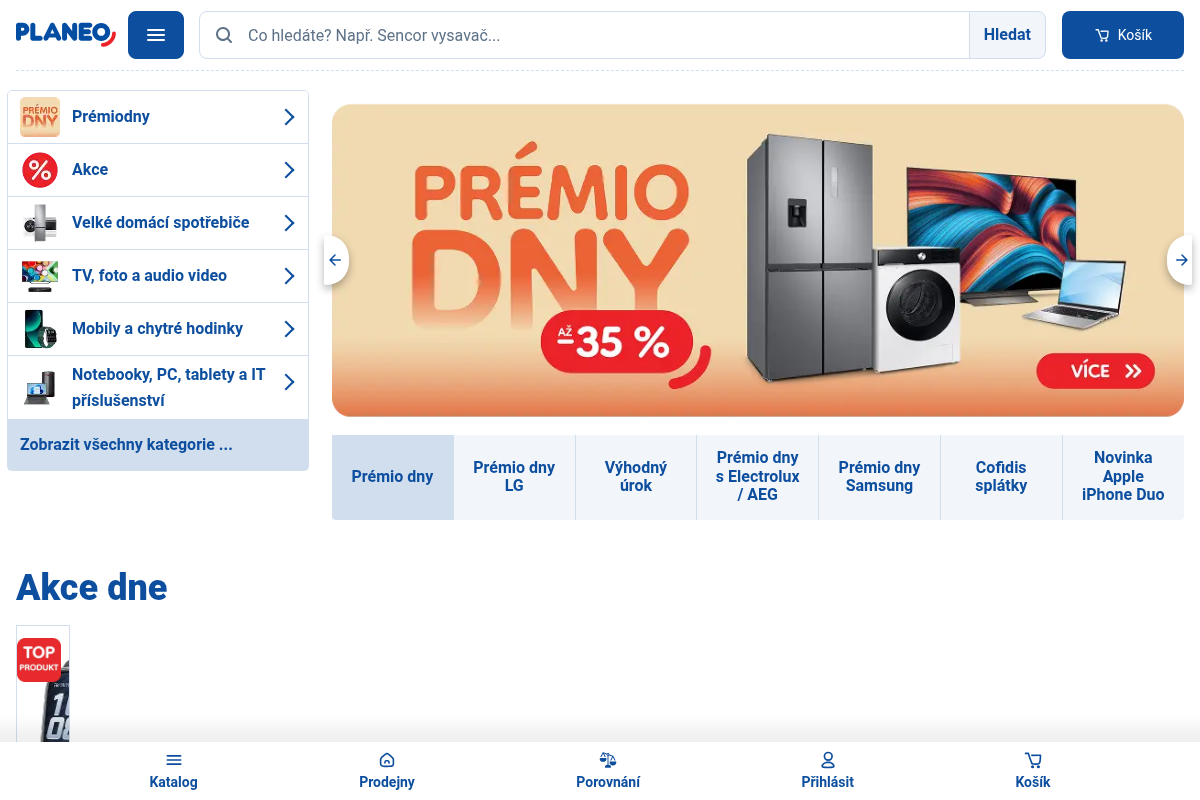The image size is (1200, 800).
Task: Click the Notebooky, PC, tablety icon
Action: click(40, 387)
